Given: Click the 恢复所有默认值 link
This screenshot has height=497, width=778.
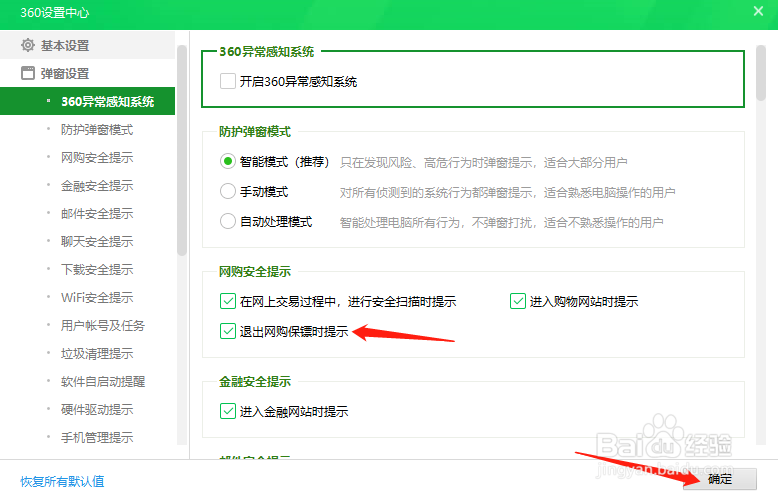Looking at the screenshot, I should point(63,481).
